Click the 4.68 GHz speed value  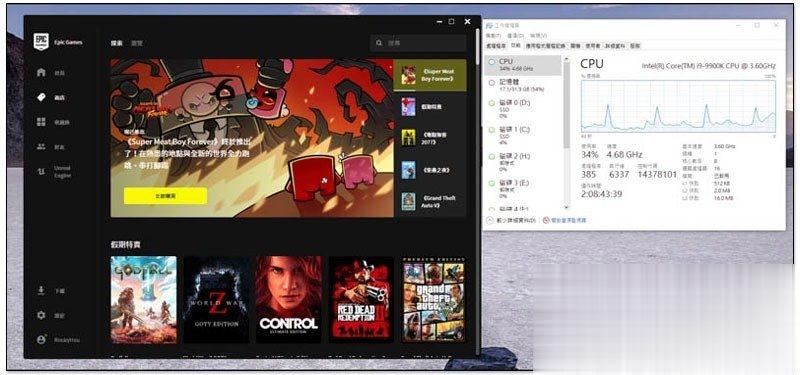pyautogui.click(x=624, y=154)
